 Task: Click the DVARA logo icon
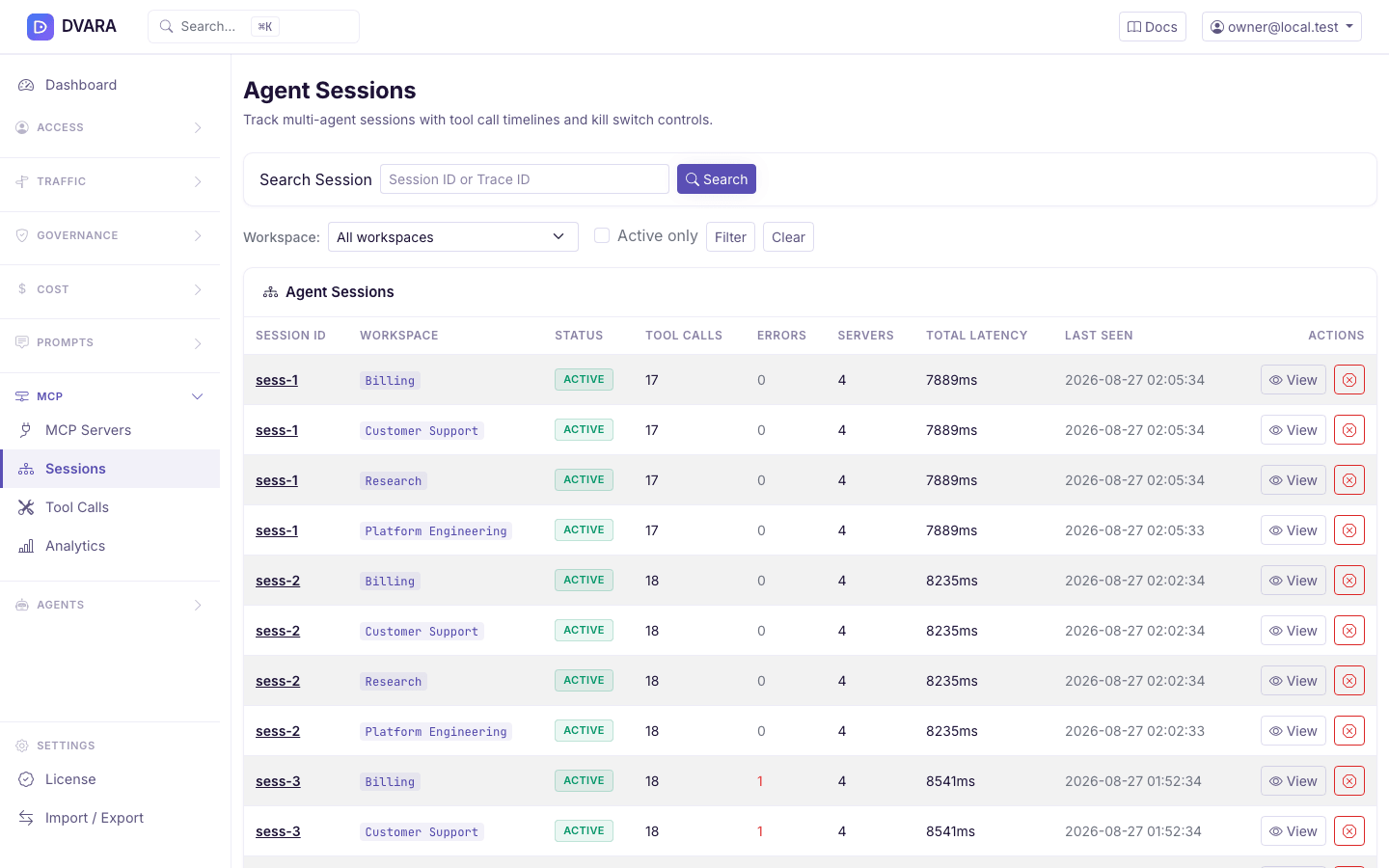41,27
